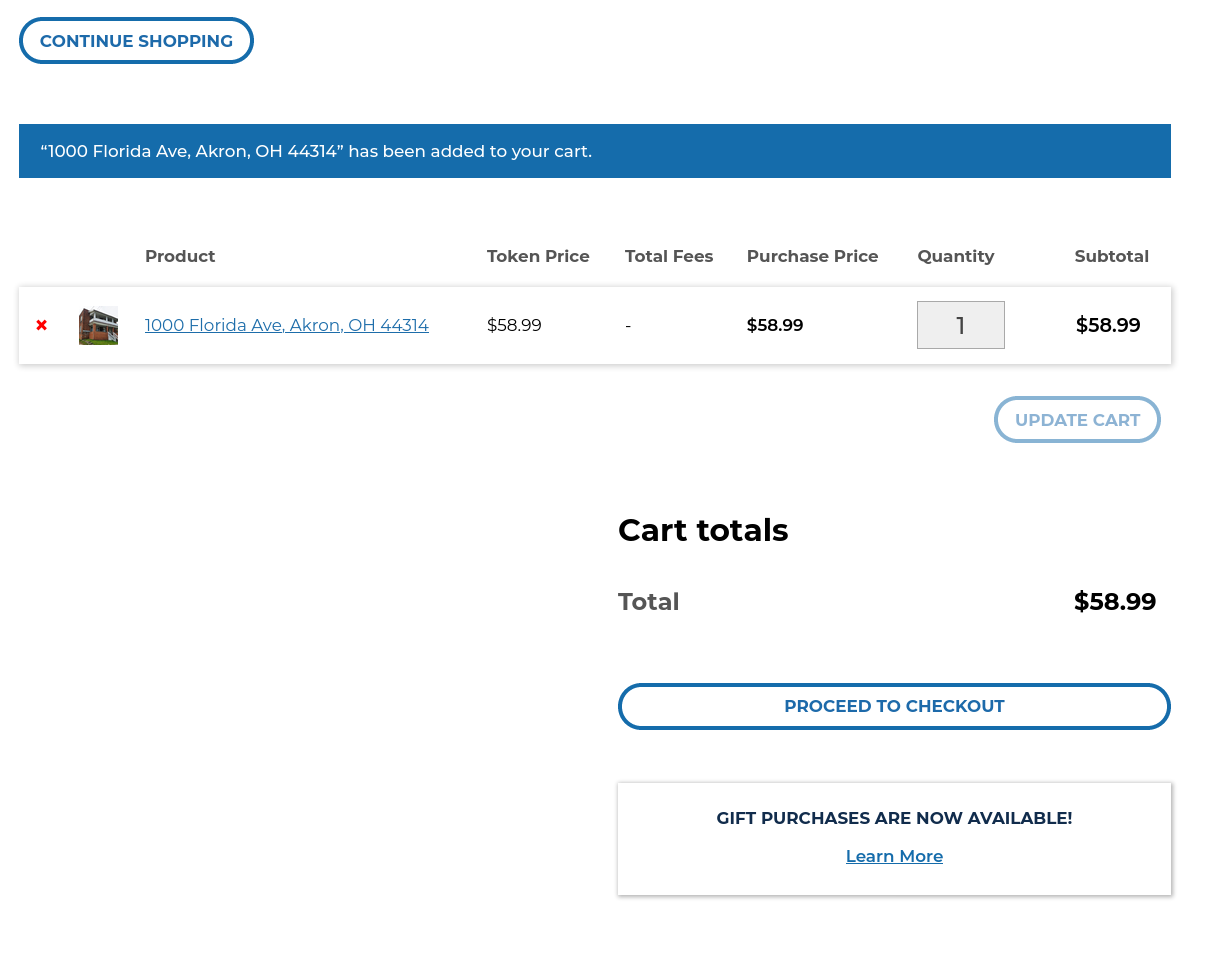Focus the quantity input field
1209x976 pixels.
tap(960, 325)
